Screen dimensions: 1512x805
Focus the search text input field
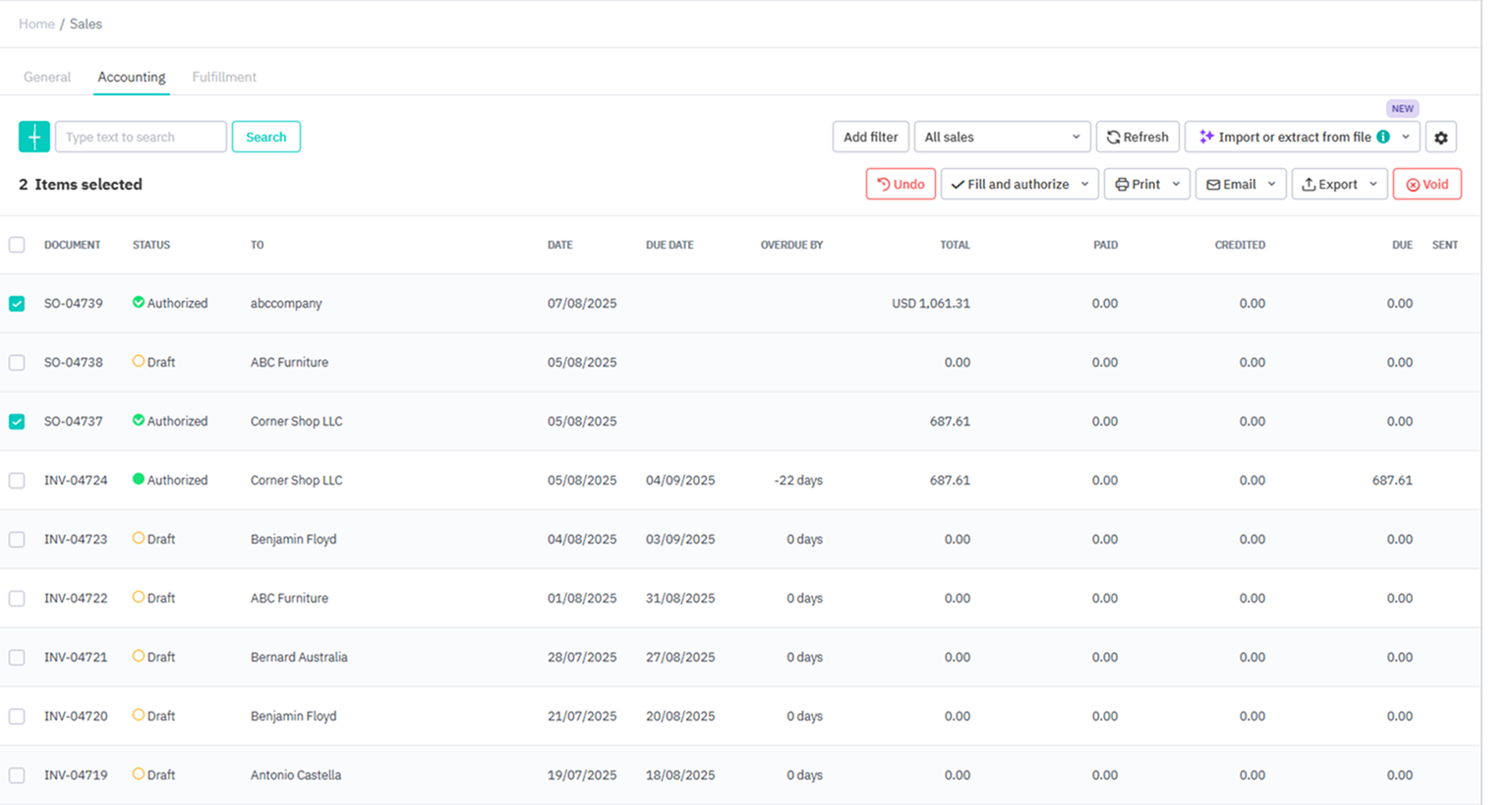tap(141, 137)
